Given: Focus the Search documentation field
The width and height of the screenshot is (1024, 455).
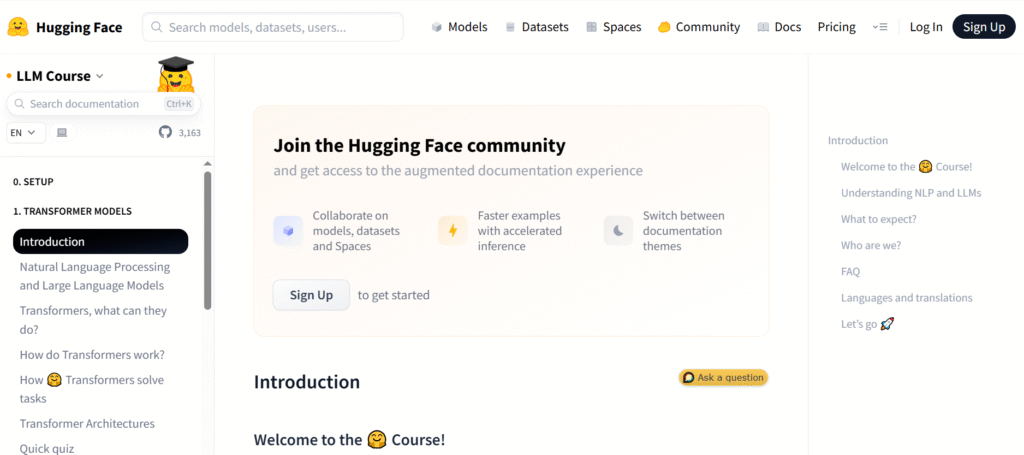Looking at the screenshot, I should [x=103, y=104].
